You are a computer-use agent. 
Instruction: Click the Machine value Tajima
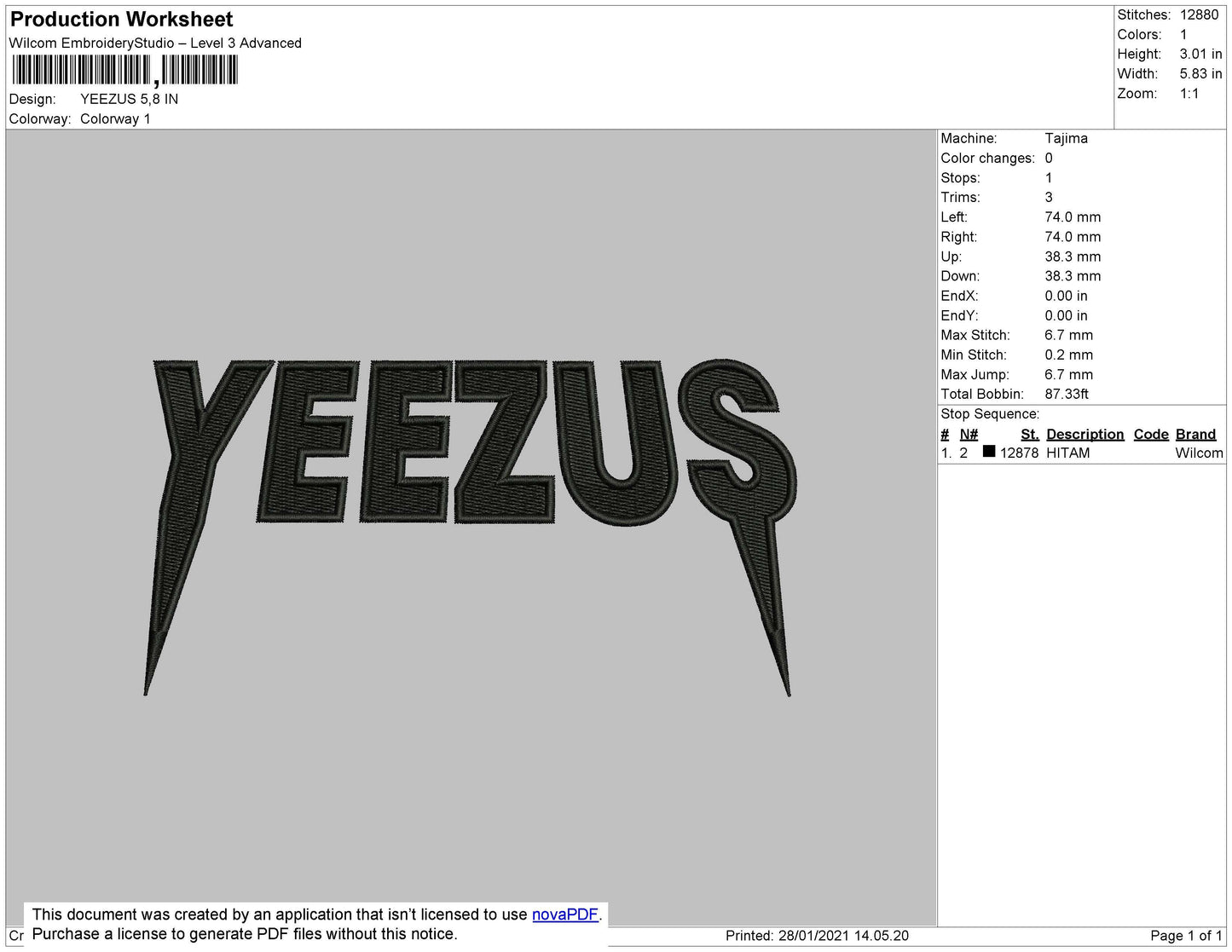coord(1066,138)
